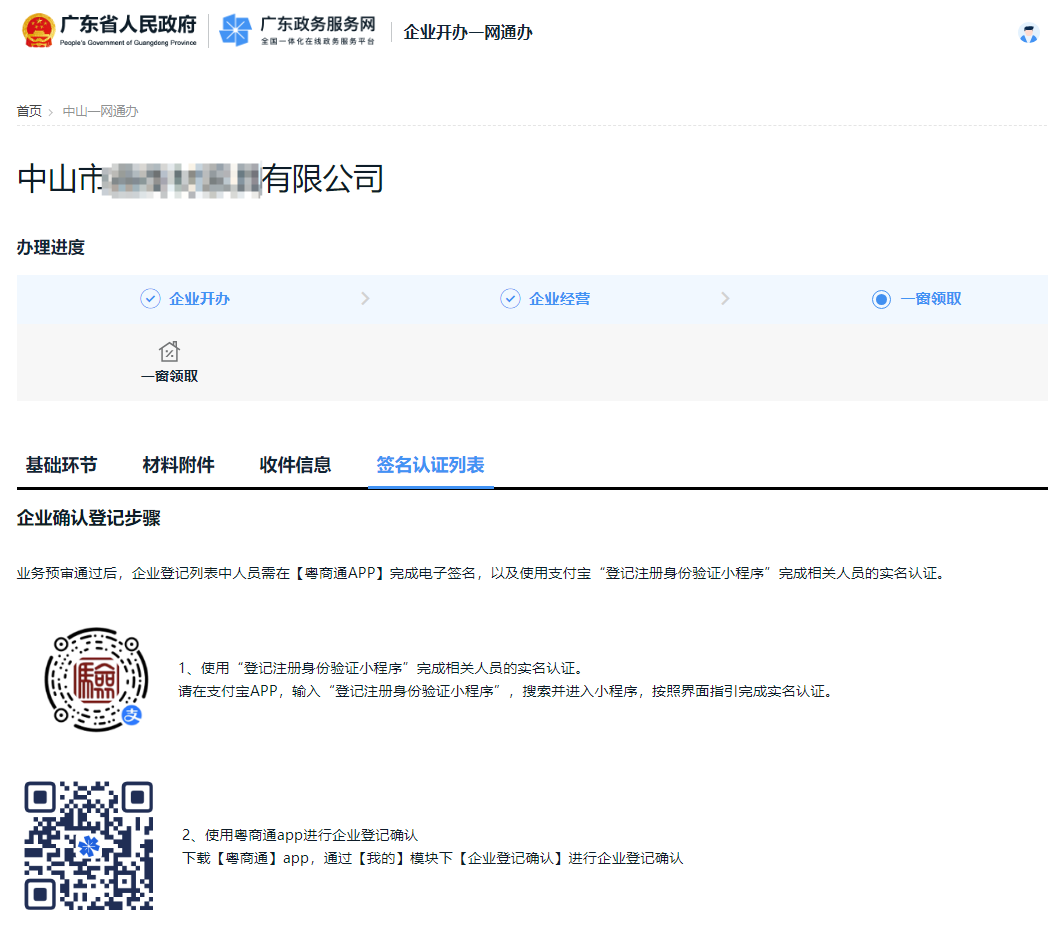The height and width of the screenshot is (930, 1048).
Task: Click the Guangdong Provincial Government emblem logo
Action: point(38,30)
